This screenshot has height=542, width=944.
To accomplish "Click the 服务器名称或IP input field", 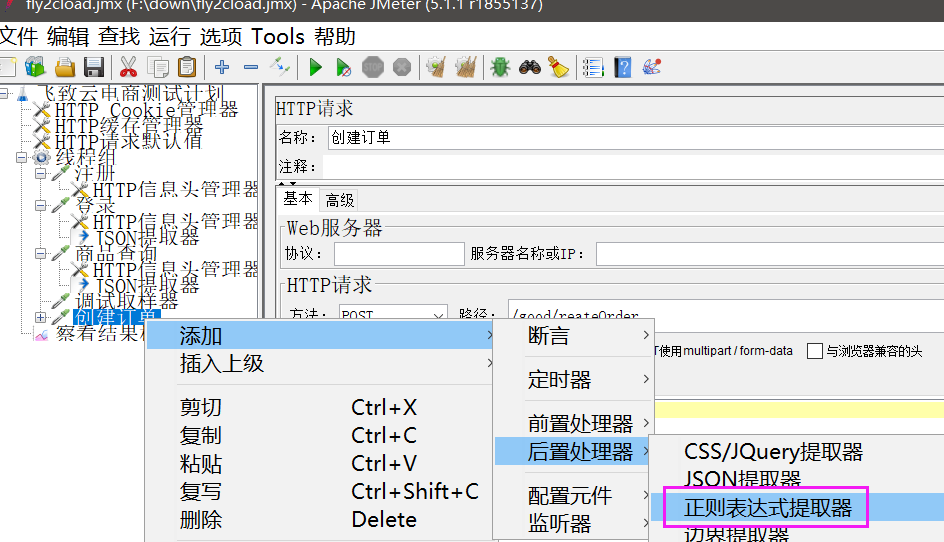I will (770, 254).
